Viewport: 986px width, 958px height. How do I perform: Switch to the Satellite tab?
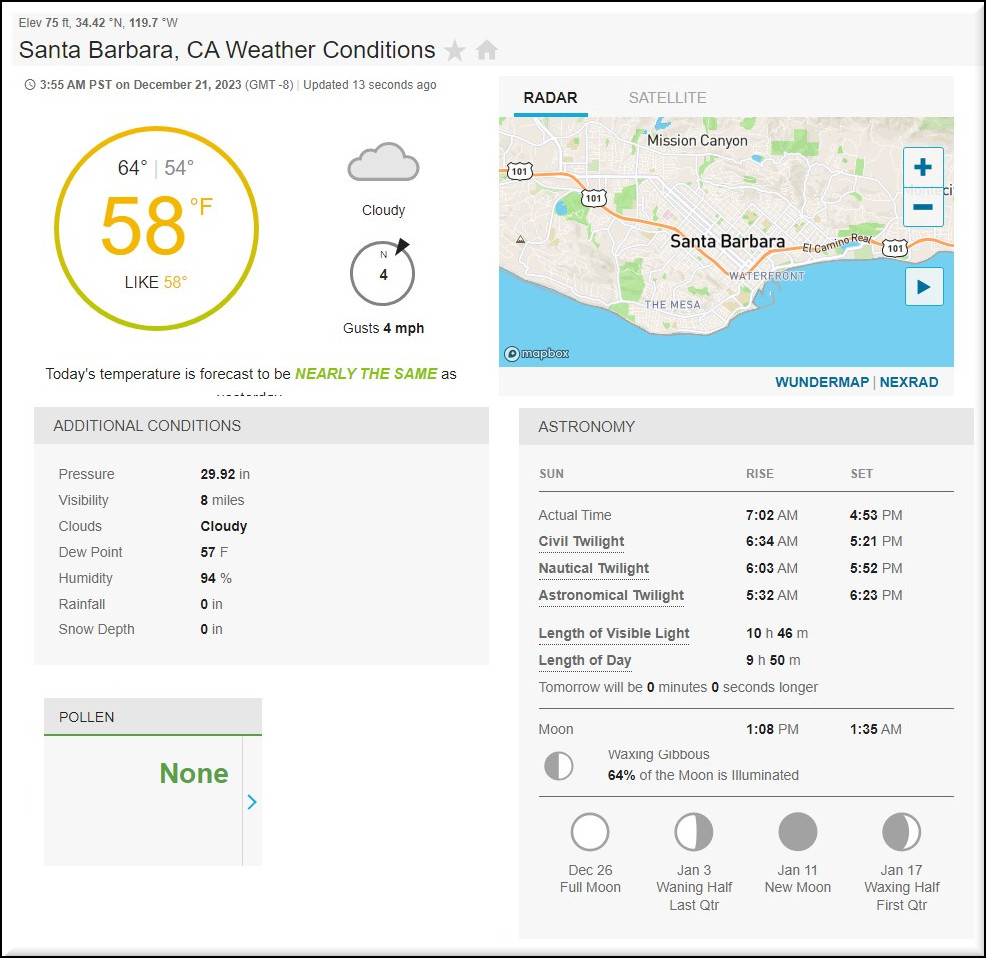tap(667, 98)
